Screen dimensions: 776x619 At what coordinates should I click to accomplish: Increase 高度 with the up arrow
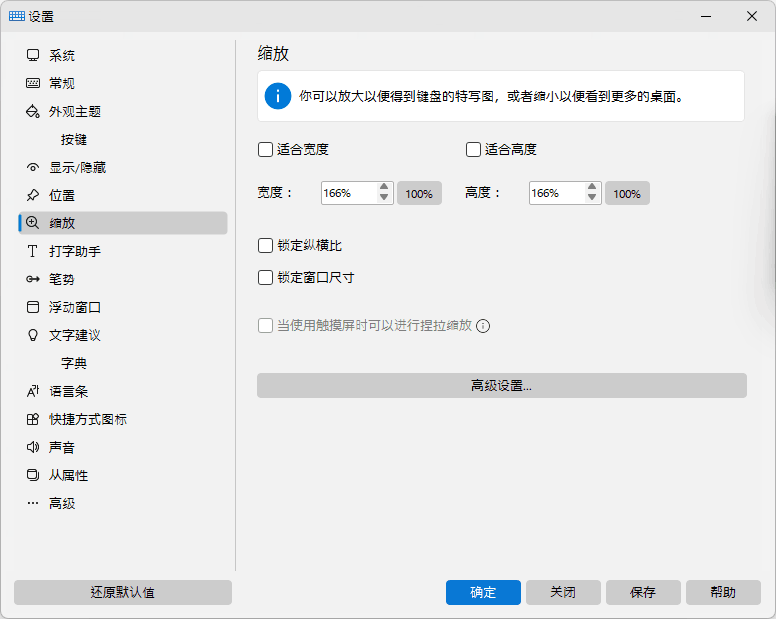point(592,187)
